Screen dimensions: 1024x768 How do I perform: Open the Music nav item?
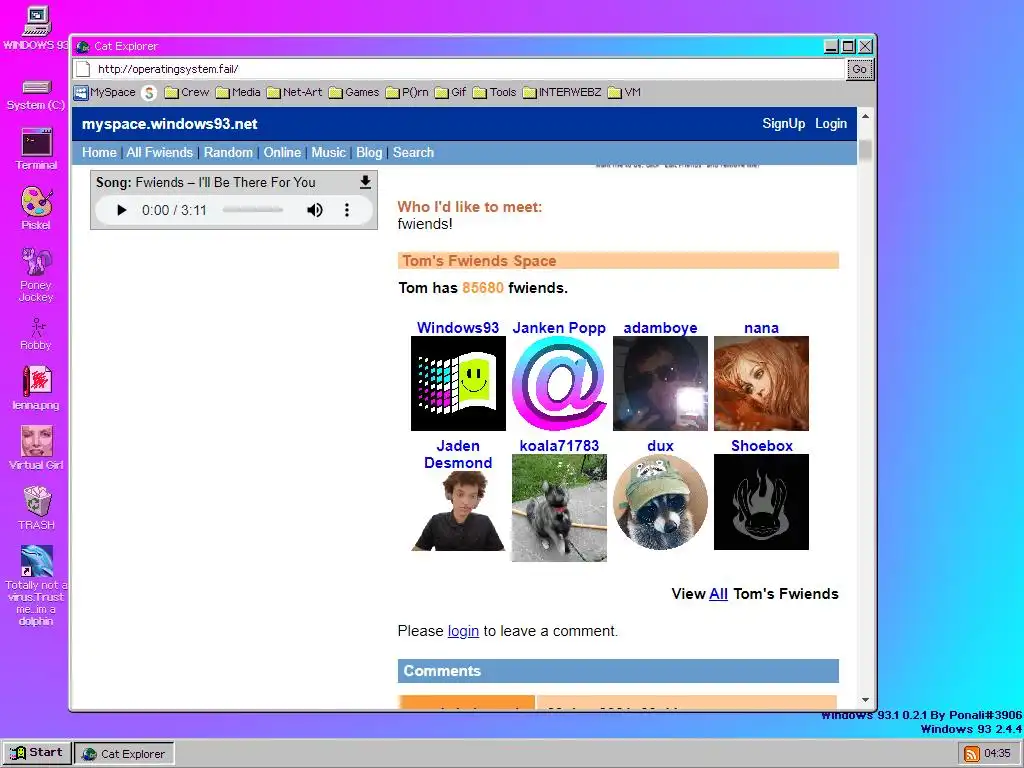(328, 153)
